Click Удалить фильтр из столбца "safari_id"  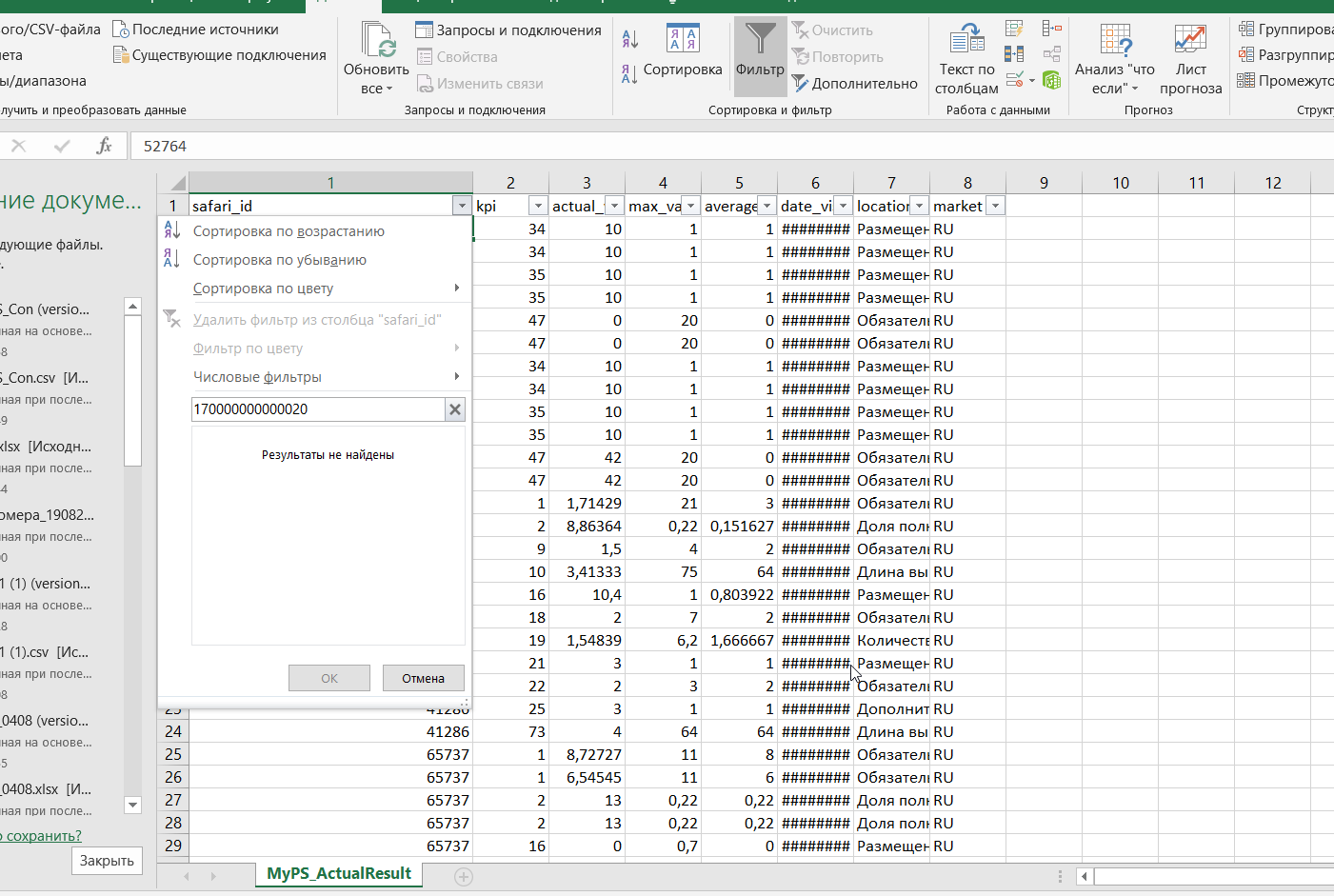click(x=314, y=320)
